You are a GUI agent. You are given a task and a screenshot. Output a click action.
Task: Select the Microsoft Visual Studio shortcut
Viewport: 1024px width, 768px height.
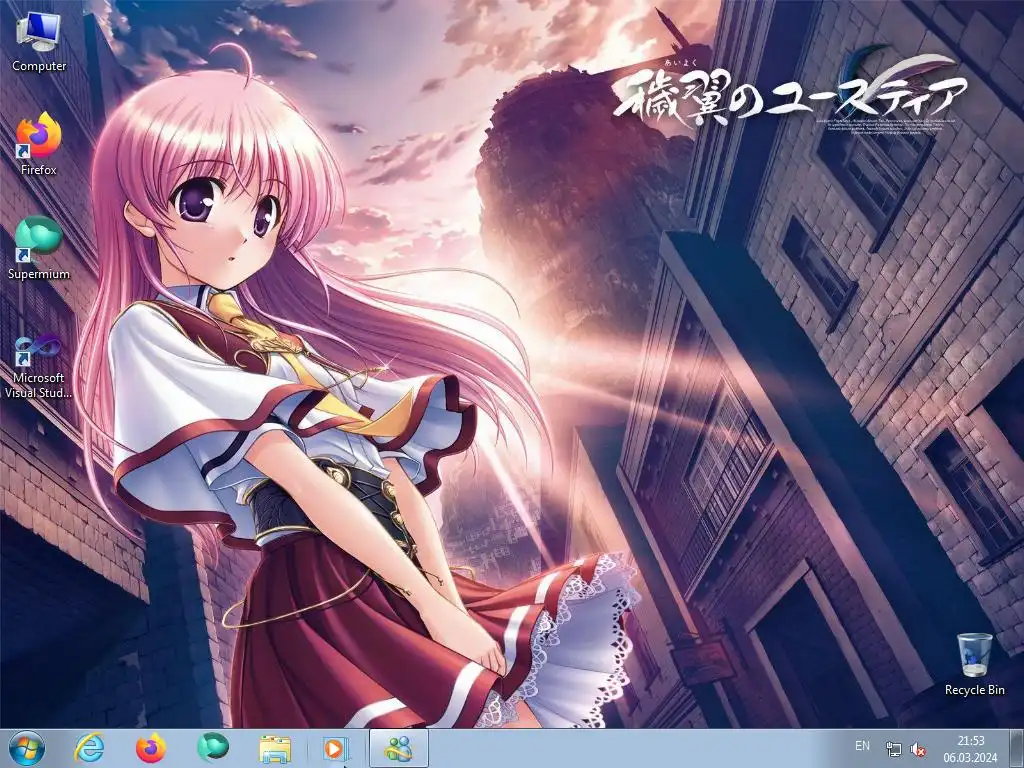[39, 366]
